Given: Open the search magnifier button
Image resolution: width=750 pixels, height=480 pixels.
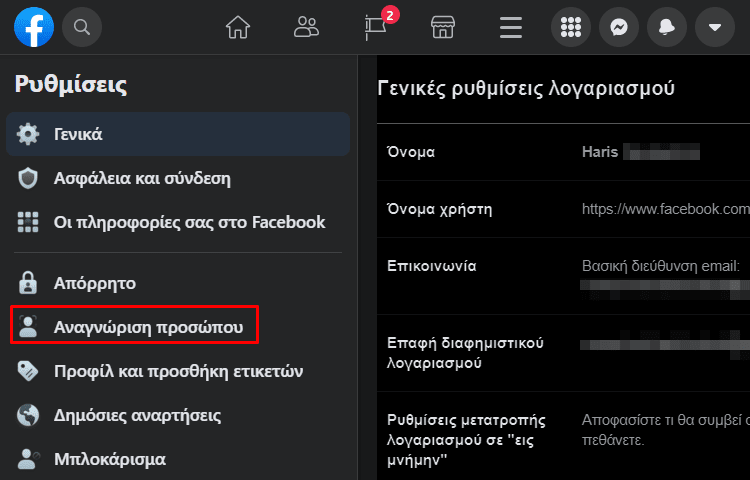Looking at the screenshot, I should (82, 27).
